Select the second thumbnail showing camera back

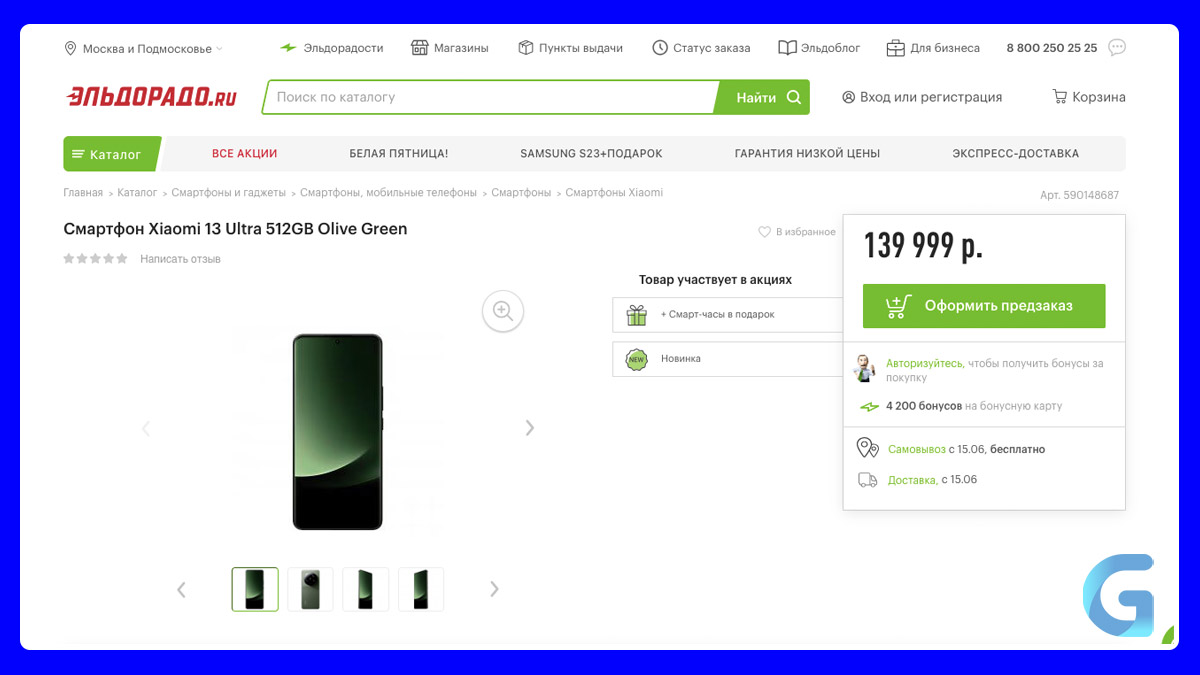click(x=310, y=589)
